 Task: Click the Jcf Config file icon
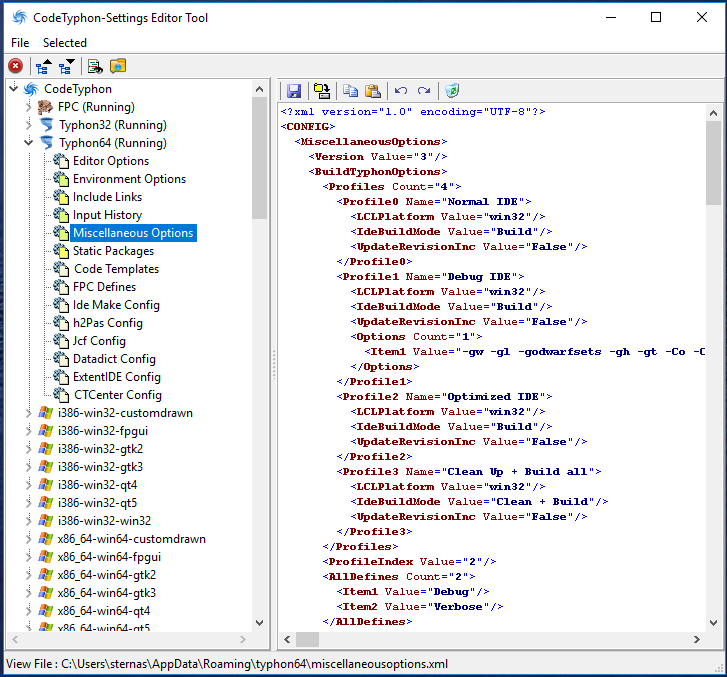pos(61,341)
